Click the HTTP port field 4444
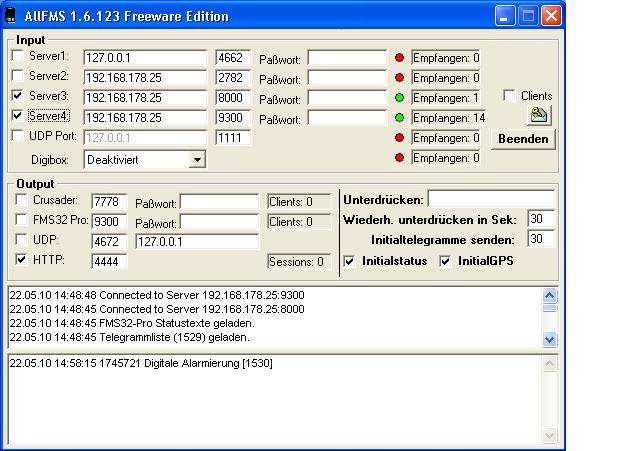639x451 pixels. click(x=109, y=261)
